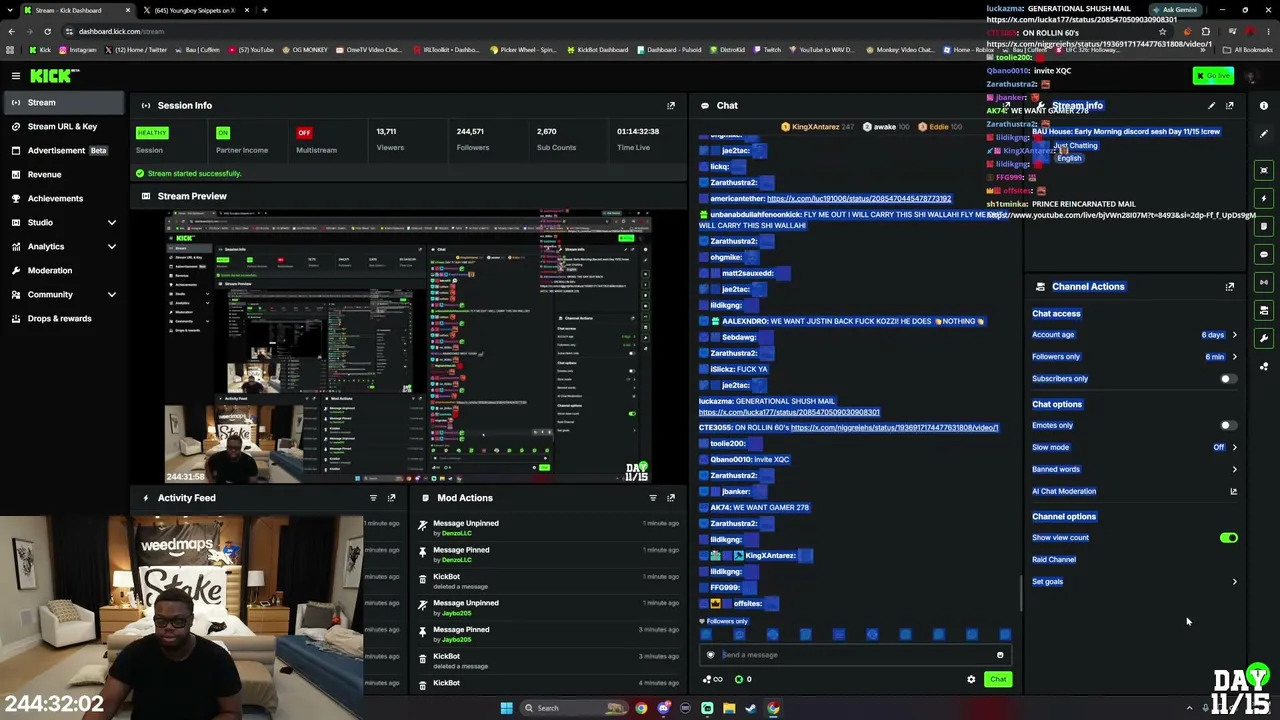
Task: Open Drops & rewards page
Action: [63, 318]
